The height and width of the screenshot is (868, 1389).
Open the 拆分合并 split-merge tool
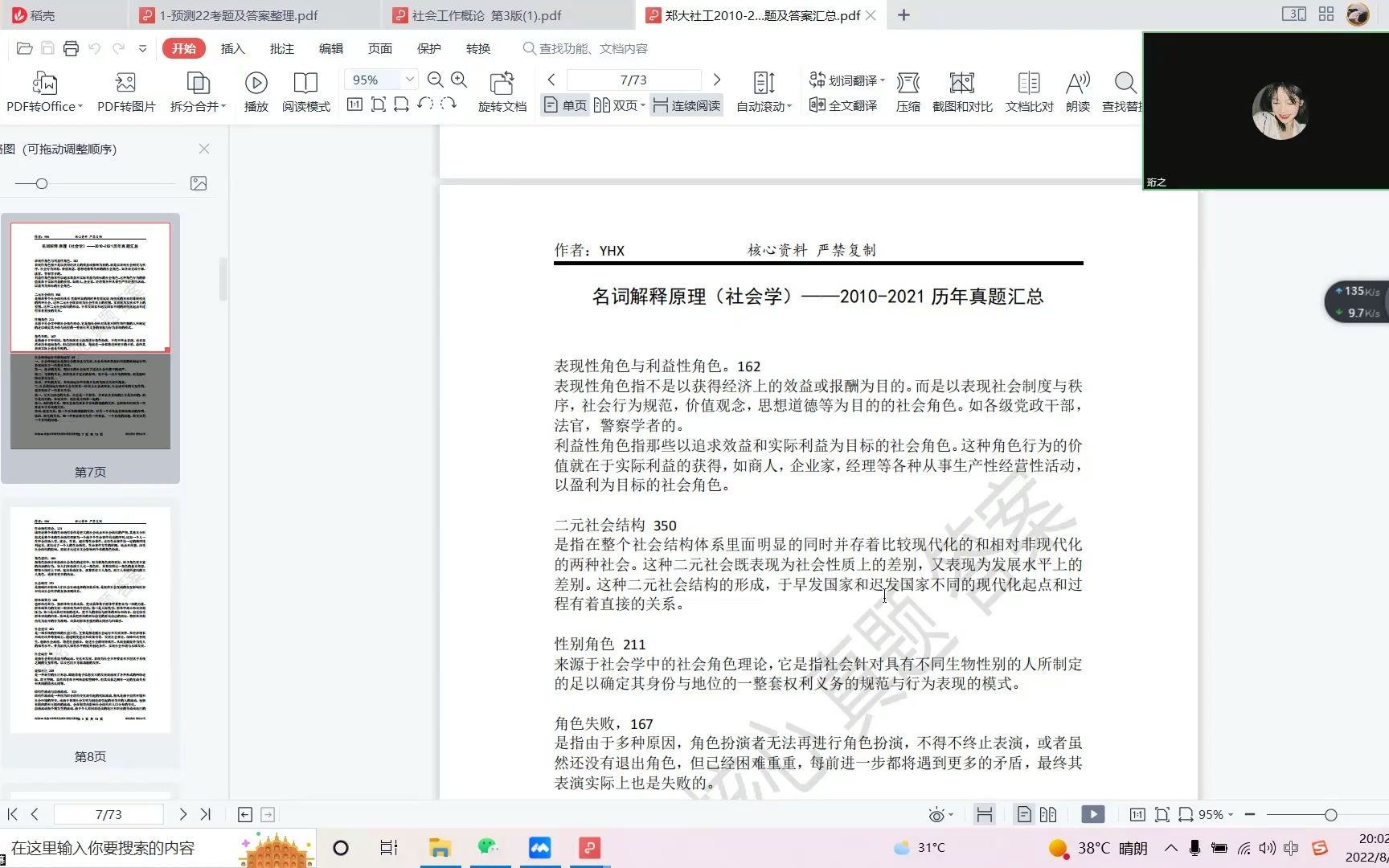[198, 92]
